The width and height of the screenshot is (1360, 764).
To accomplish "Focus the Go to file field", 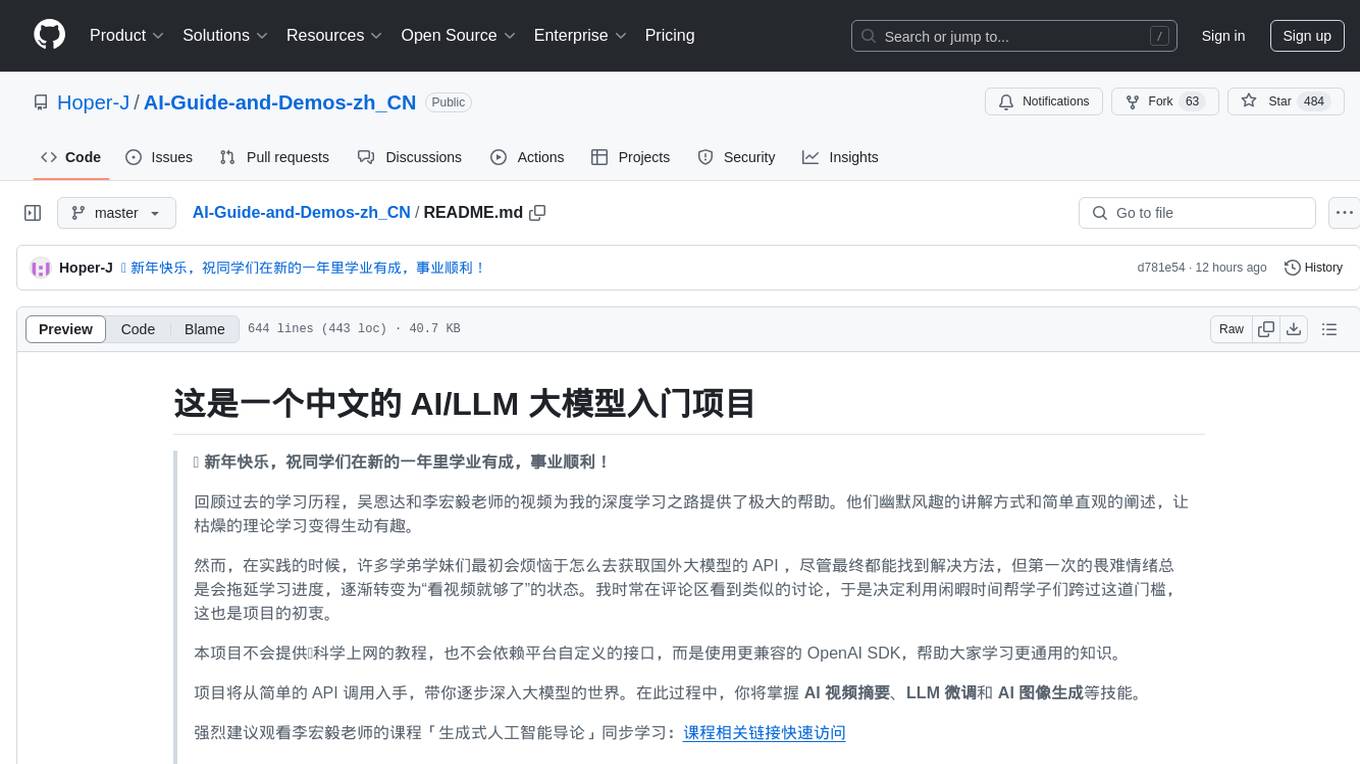I will click(x=1197, y=213).
